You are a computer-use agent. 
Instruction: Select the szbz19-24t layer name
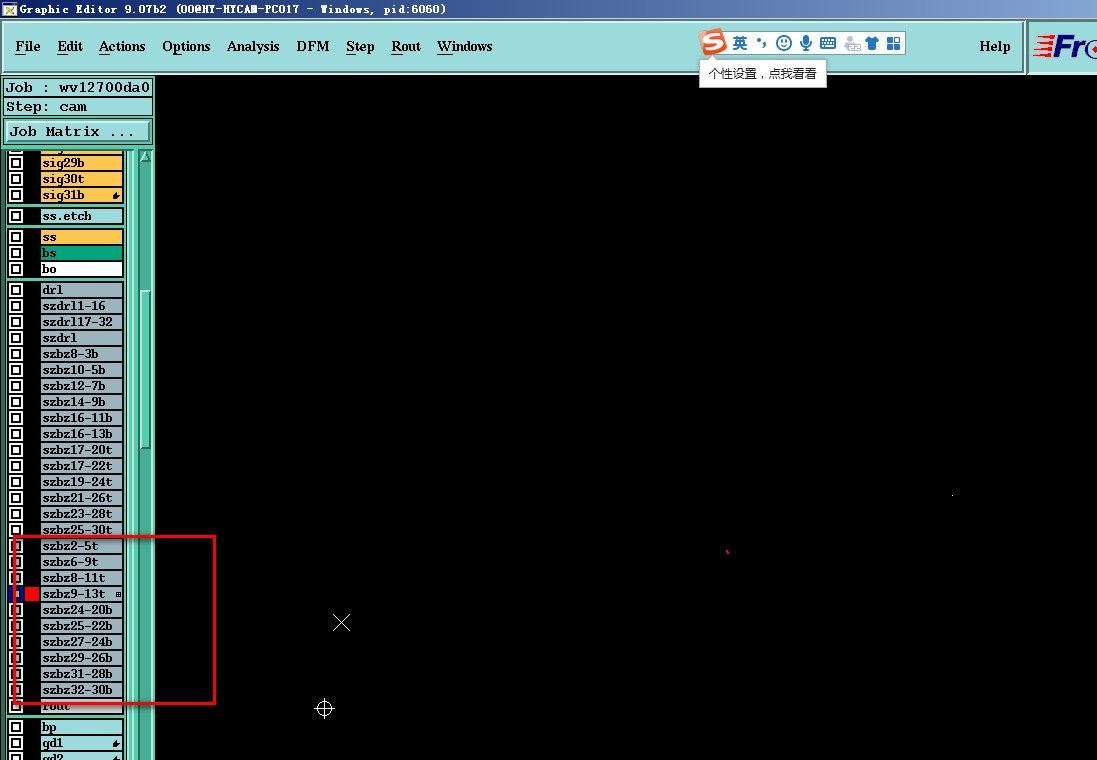tap(81, 482)
